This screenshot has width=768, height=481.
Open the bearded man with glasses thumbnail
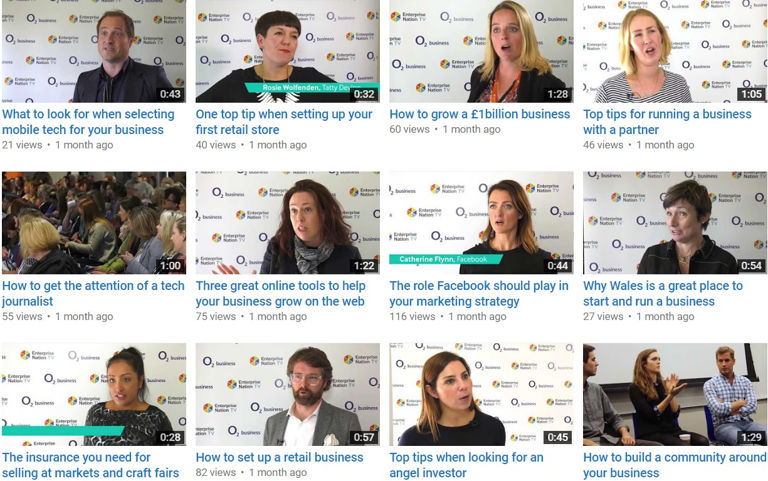(x=288, y=394)
